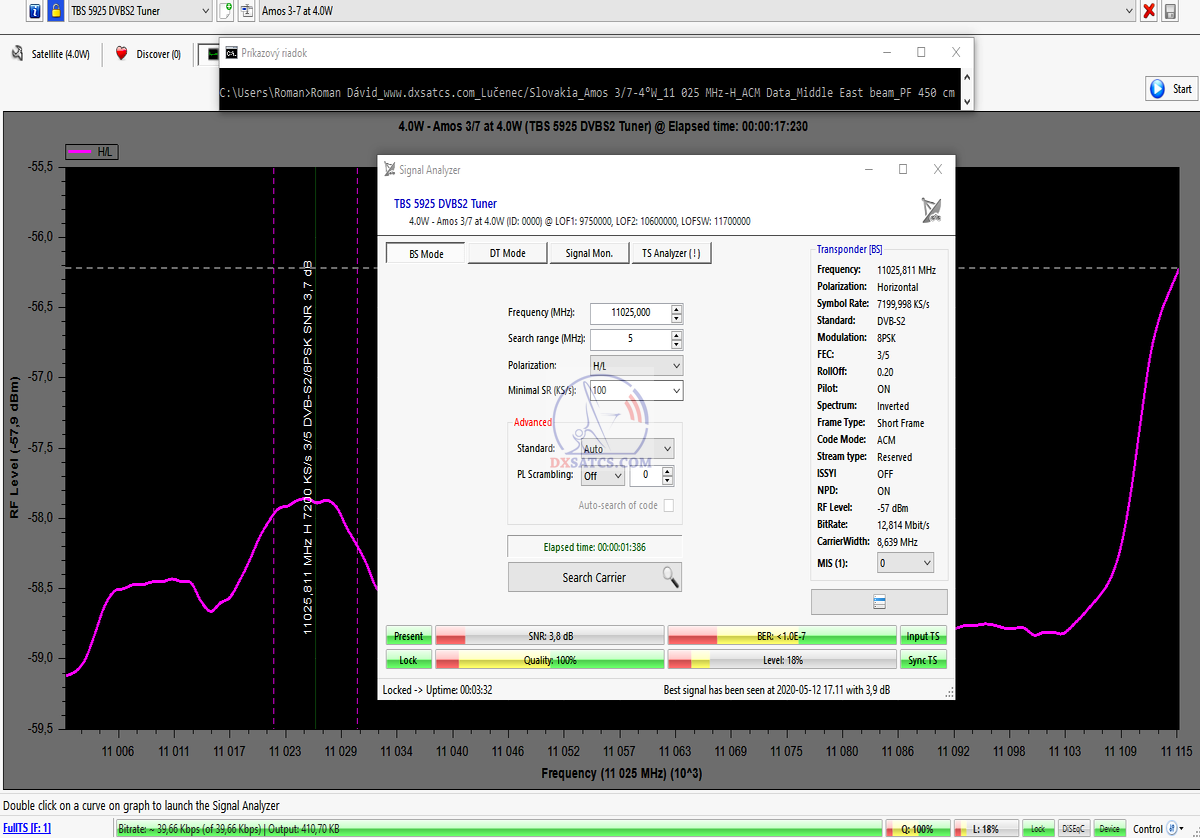Click the add new document icon
1200x838 pixels.
225,11
